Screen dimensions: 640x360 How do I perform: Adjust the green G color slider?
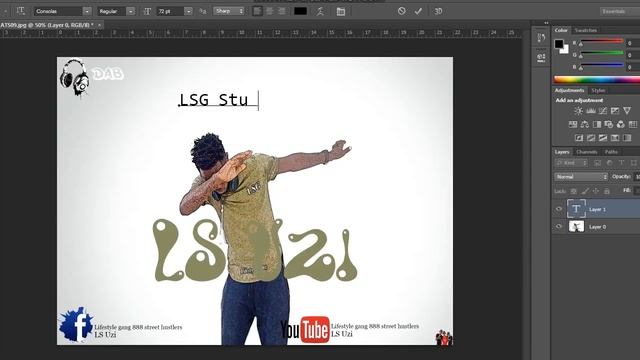(x=602, y=54)
